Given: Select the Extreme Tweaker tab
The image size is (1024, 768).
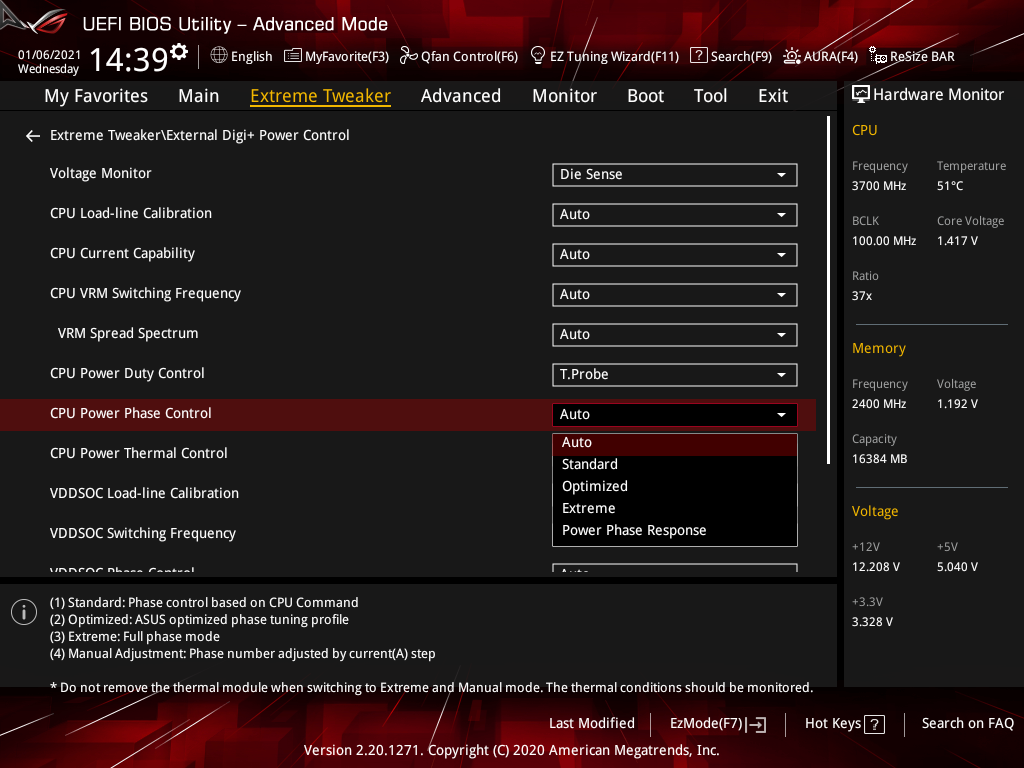Looking at the screenshot, I should point(321,96).
